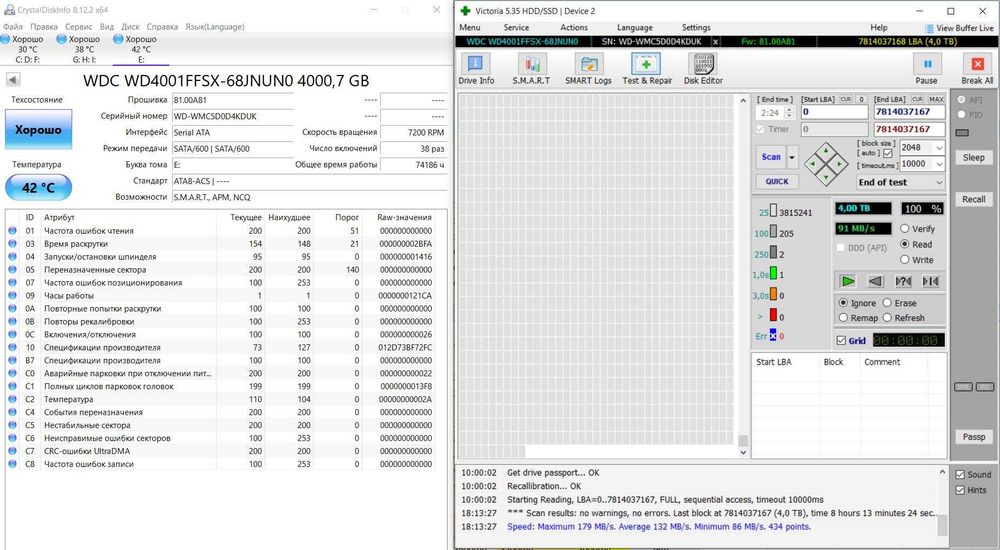This screenshot has width=1000, height=550.
Task: Click the navigation diamond arrows pad
Action: [x=826, y=164]
